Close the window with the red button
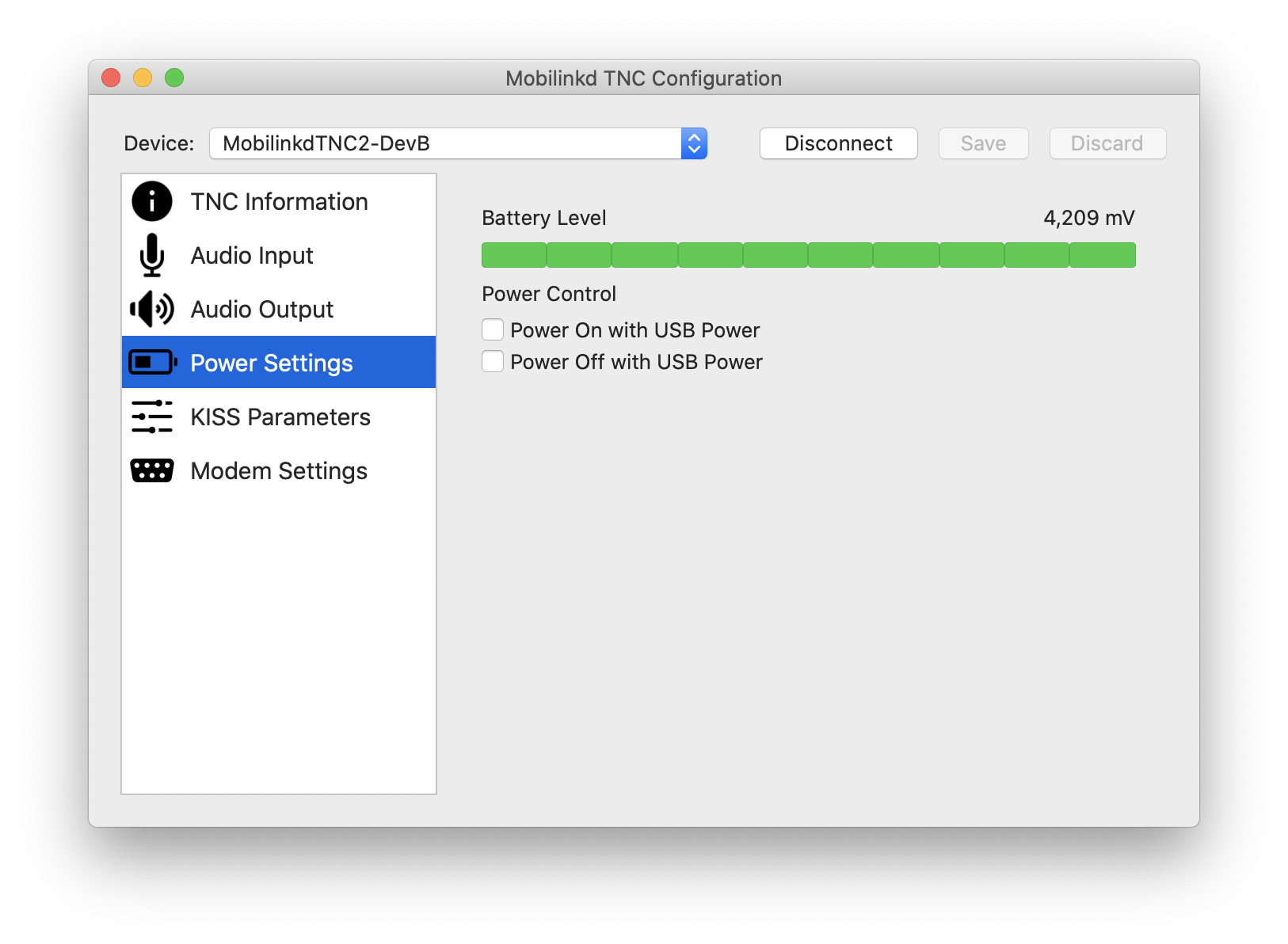 (111, 78)
